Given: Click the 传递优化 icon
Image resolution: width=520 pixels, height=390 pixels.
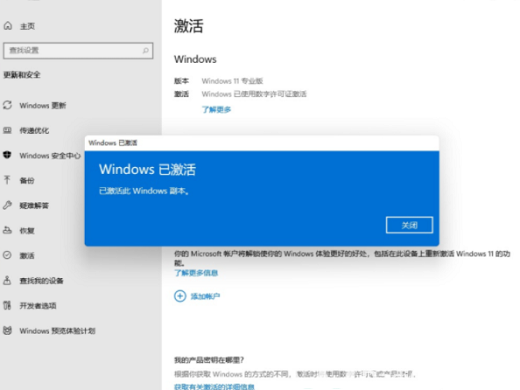Looking at the screenshot, I should click(x=7, y=130).
